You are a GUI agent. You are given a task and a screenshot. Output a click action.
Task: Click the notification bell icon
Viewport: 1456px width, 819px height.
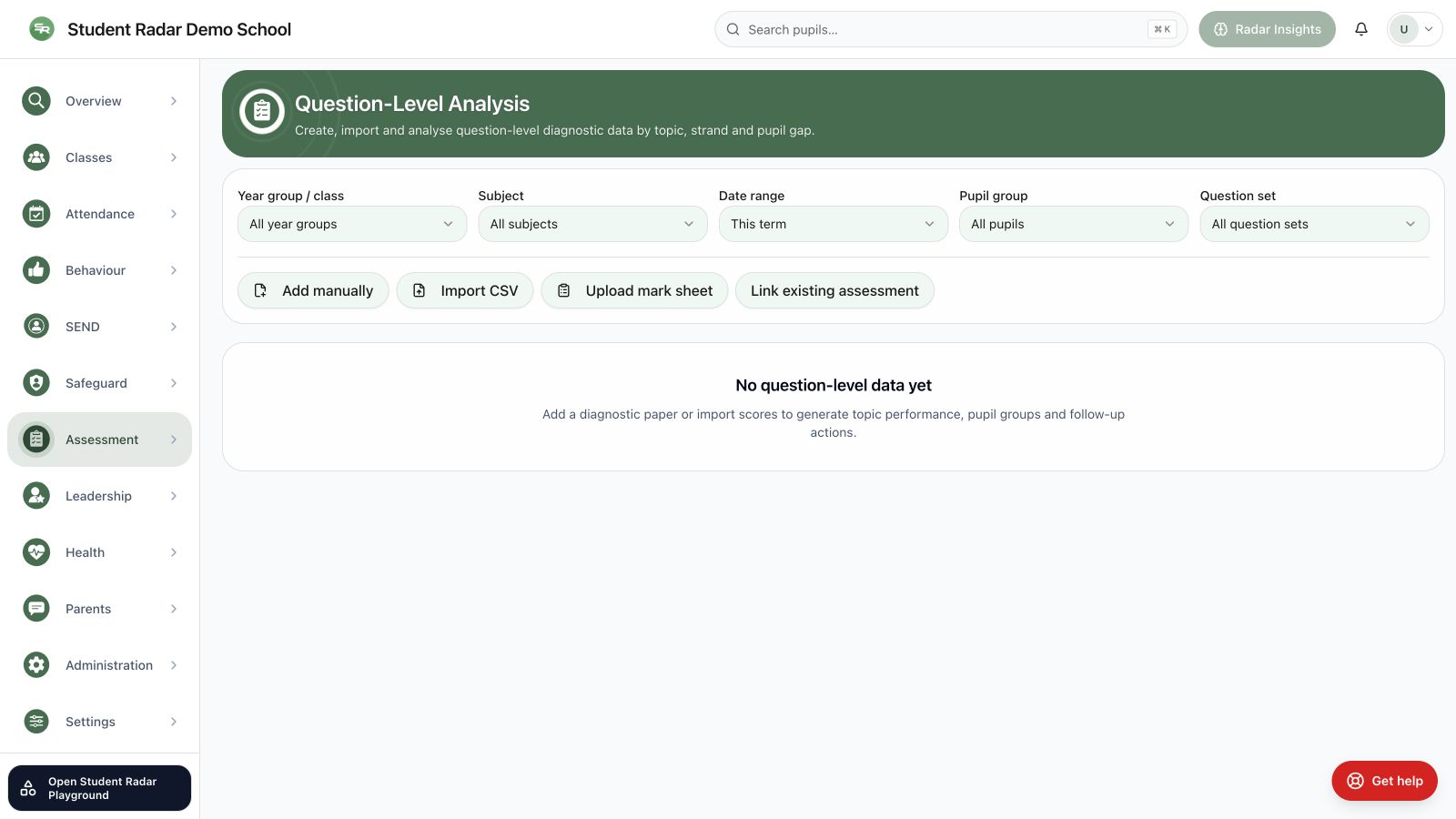tap(1361, 29)
